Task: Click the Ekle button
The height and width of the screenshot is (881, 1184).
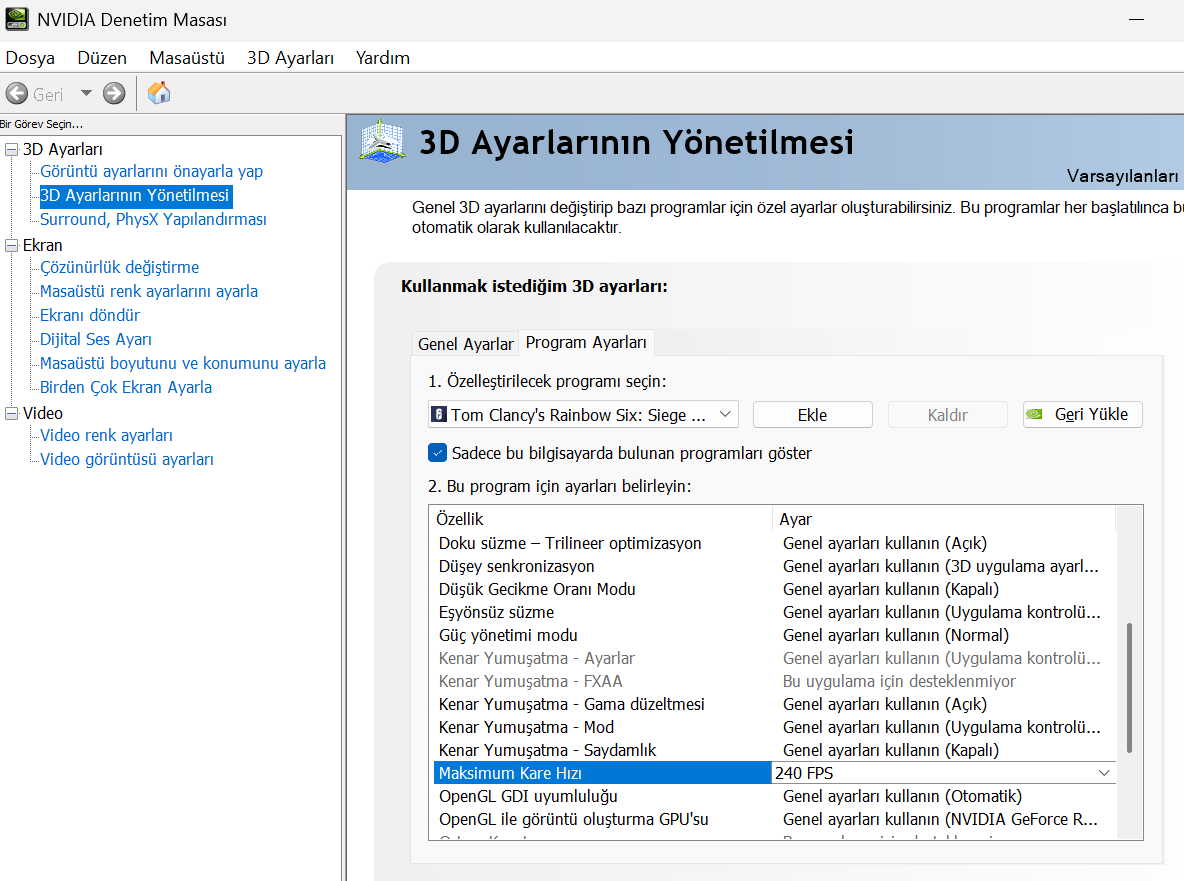Action: [x=812, y=414]
